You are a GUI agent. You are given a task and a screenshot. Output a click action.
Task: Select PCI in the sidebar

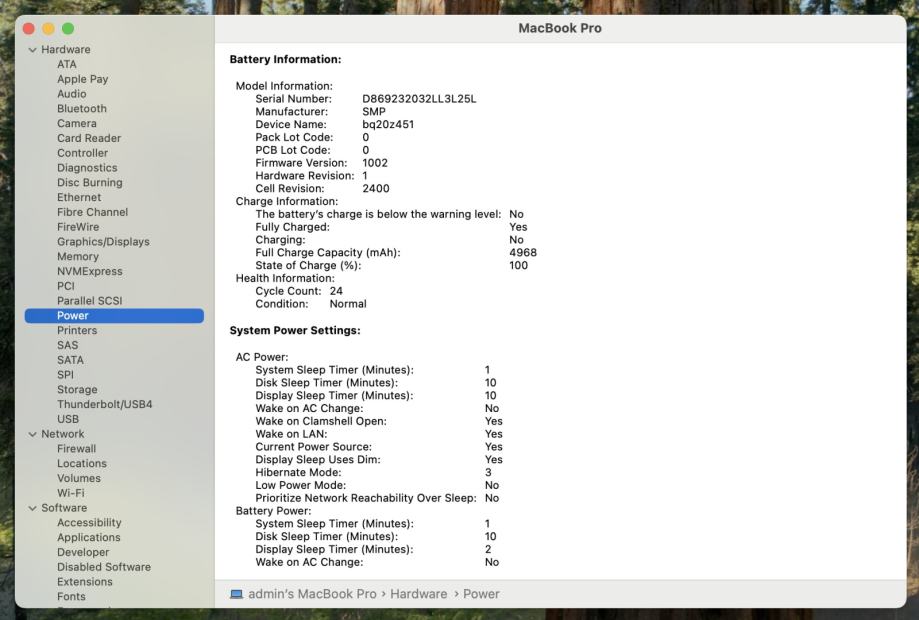click(66, 286)
